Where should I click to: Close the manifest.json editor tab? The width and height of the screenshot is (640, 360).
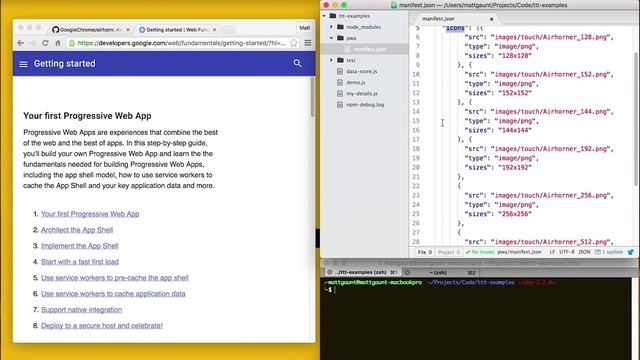click(x=491, y=19)
